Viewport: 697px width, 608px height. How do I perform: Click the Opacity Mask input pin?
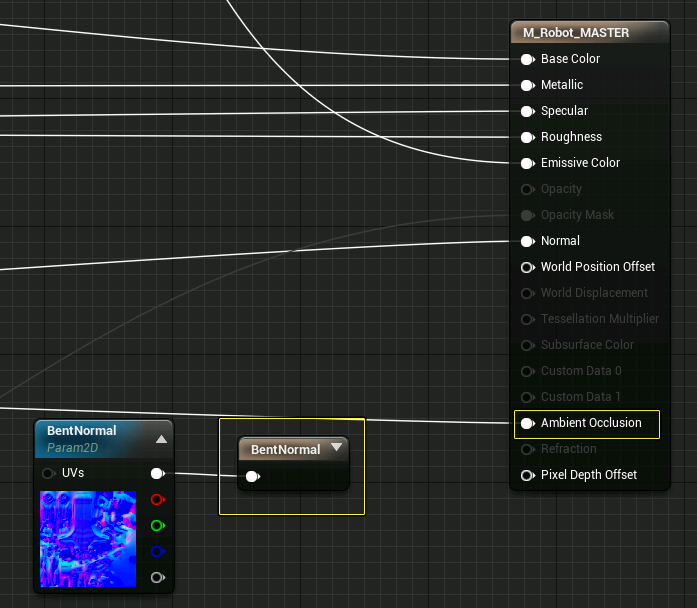[528, 216]
